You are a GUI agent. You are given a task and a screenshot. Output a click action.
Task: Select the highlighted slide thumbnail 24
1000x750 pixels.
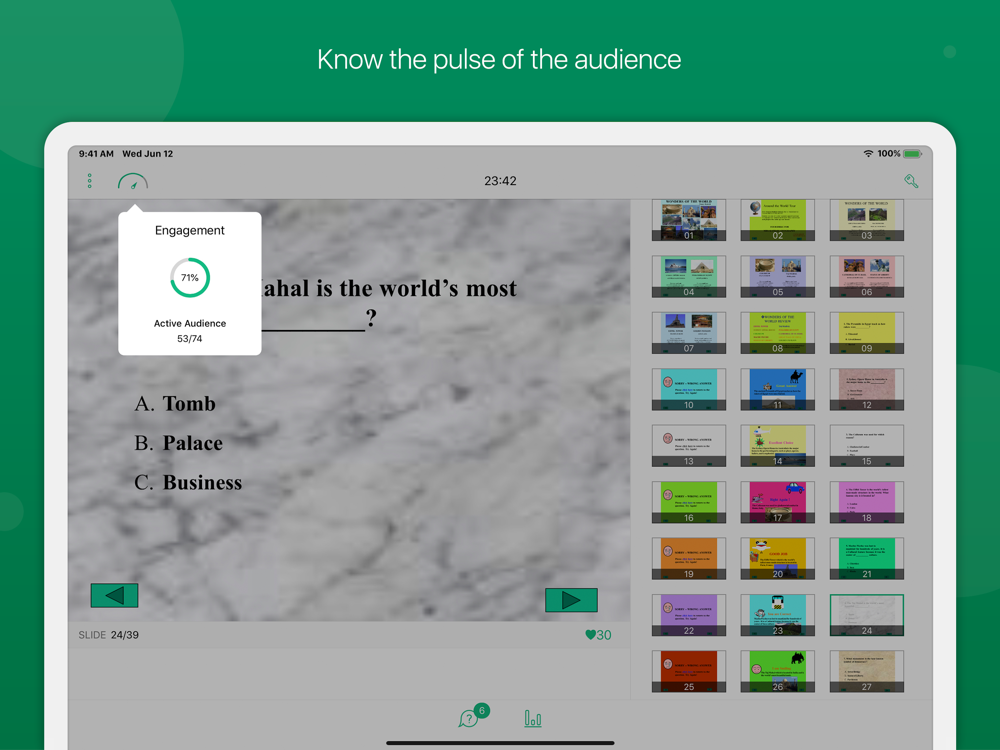click(x=867, y=615)
